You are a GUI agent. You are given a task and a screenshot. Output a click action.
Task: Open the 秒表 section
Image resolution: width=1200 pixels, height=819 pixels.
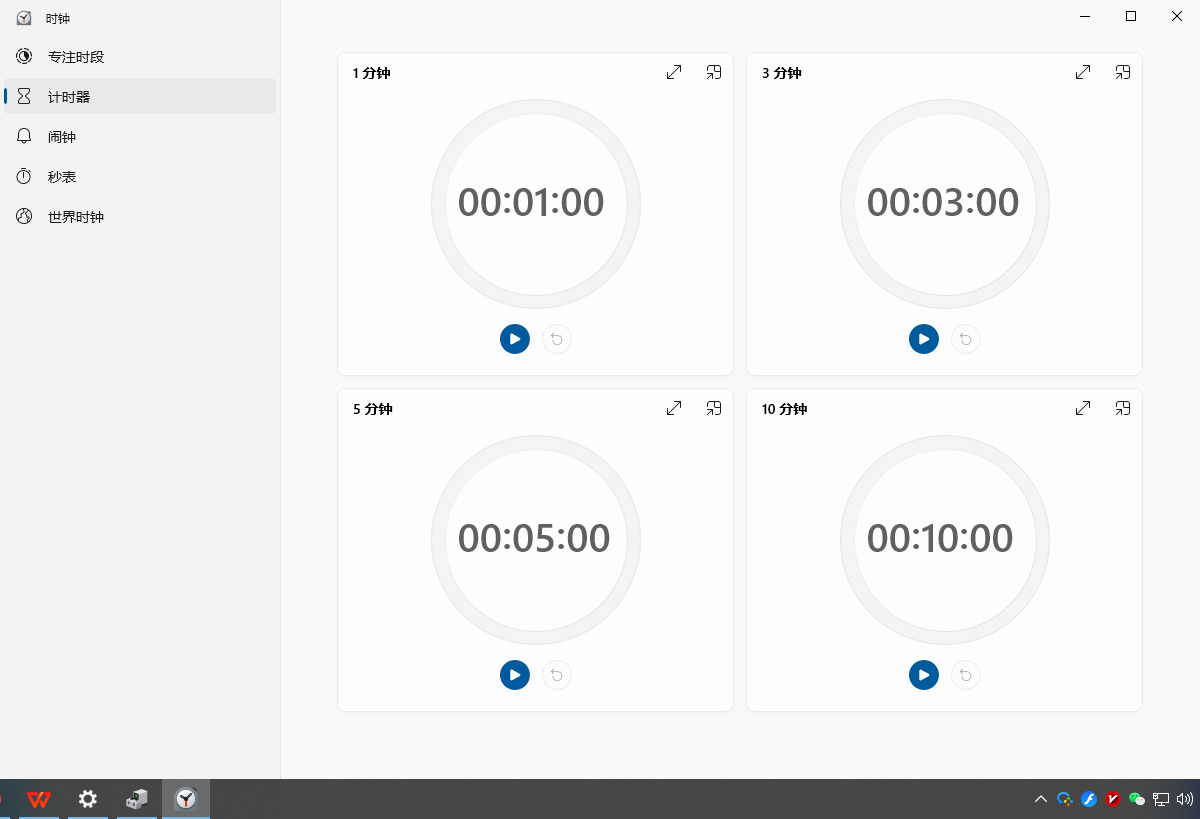click(140, 177)
